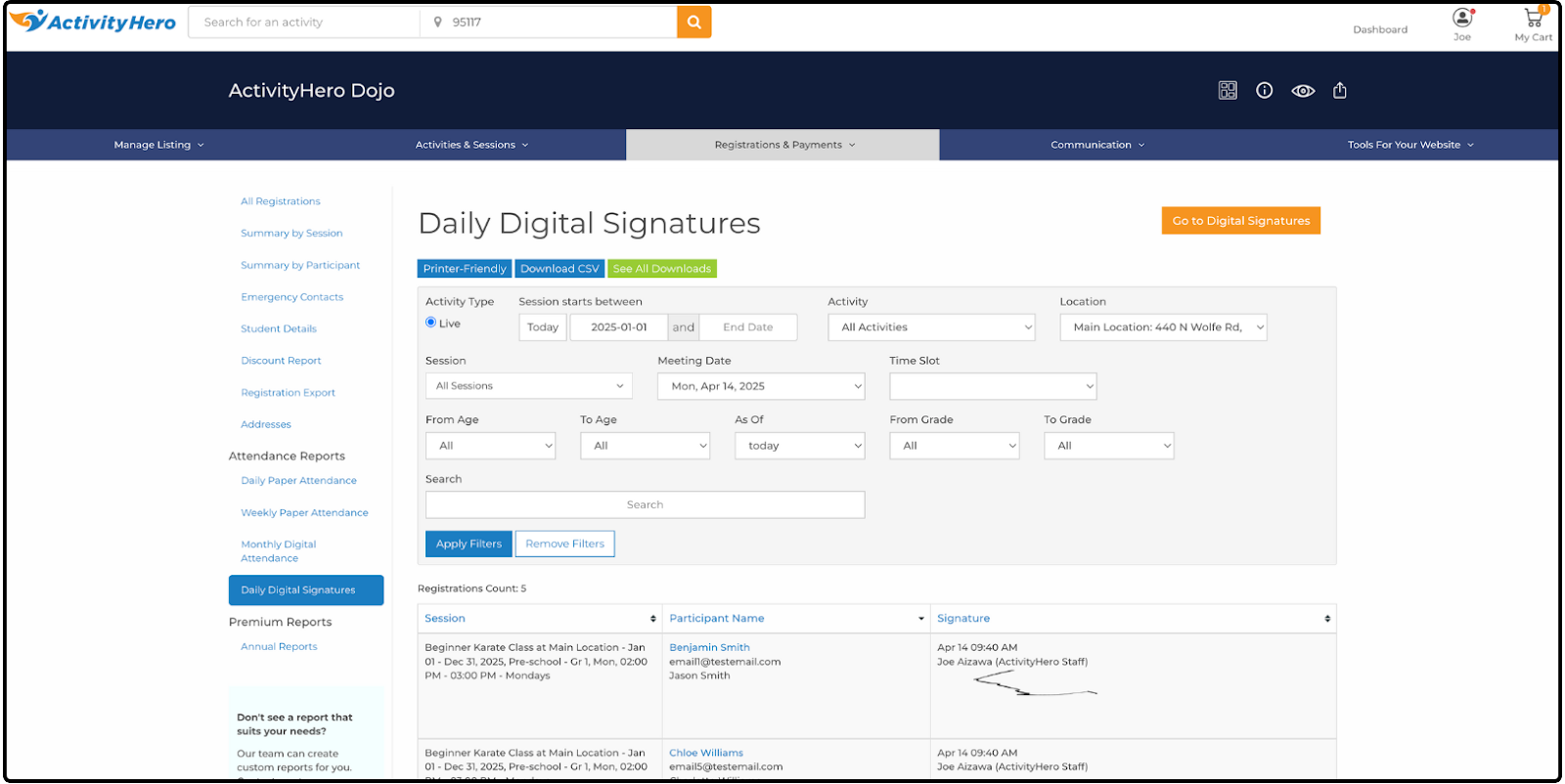Open Summary by Session report

291,234
